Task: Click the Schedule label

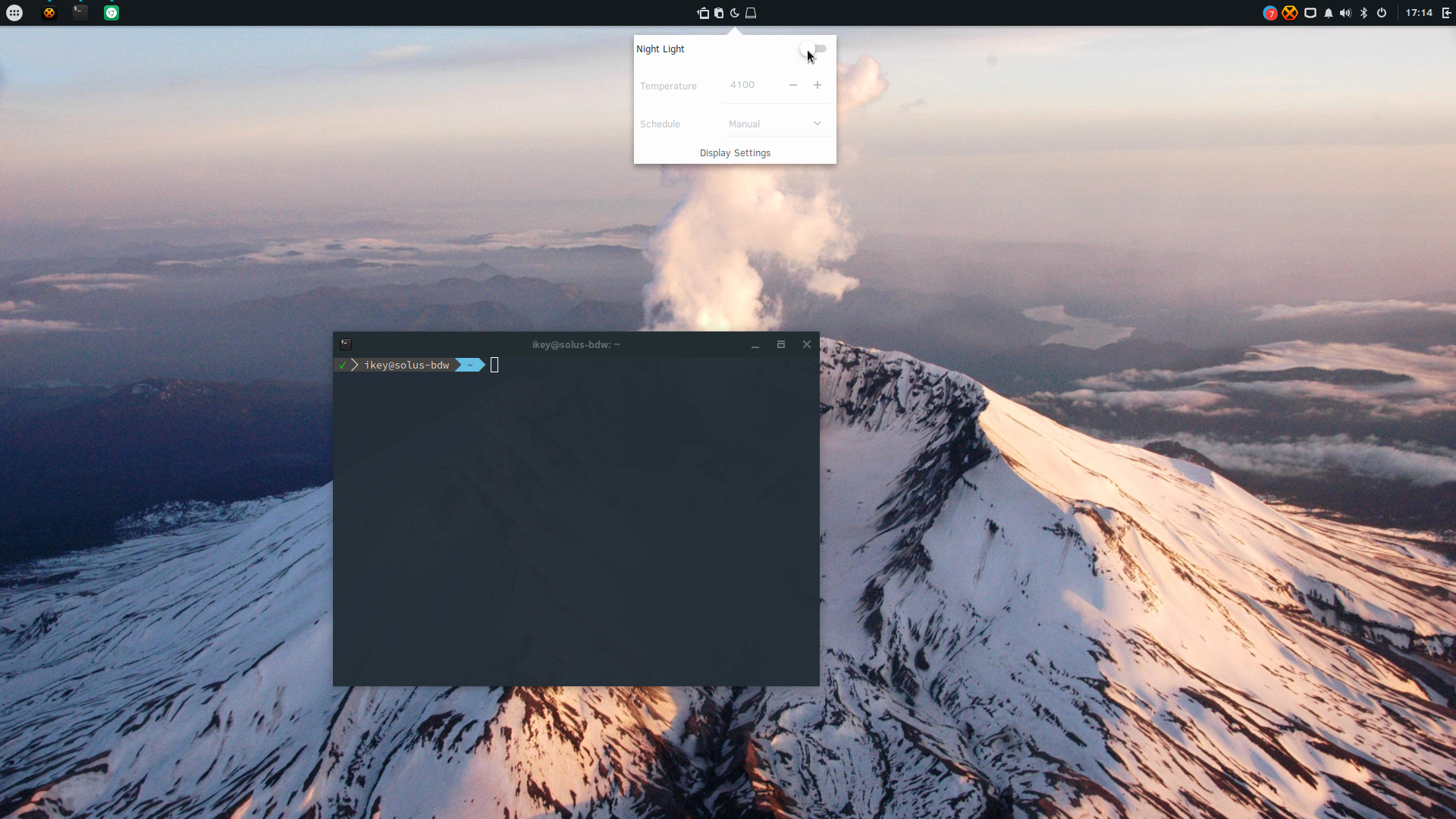Action: (660, 124)
